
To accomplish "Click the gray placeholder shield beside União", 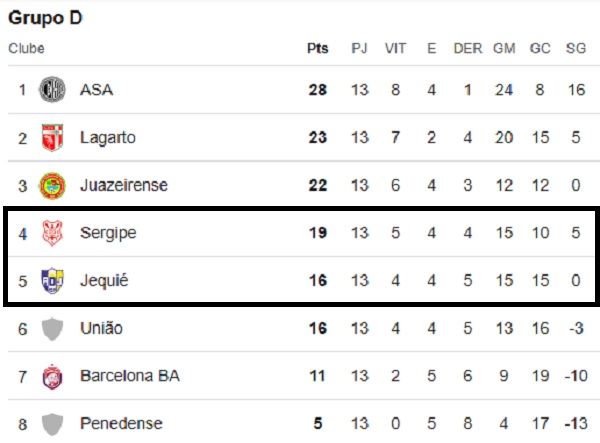I will click(x=52, y=329).
